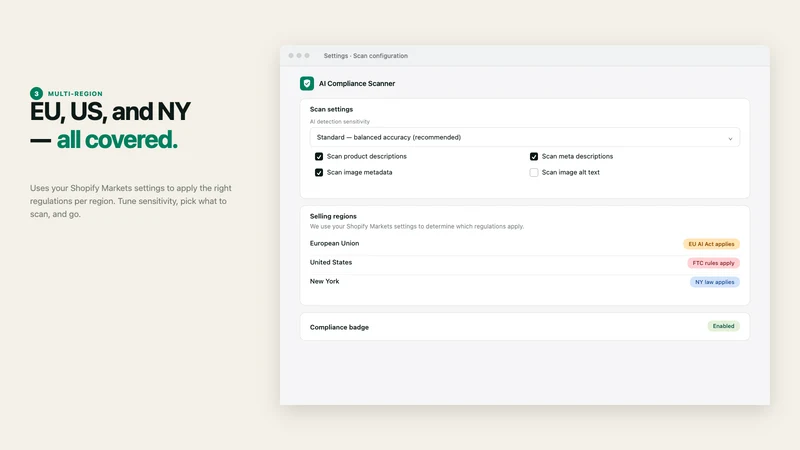This screenshot has height=450, width=800.
Task: Click the FTC rules apply badge
Action: click(713, 263)
